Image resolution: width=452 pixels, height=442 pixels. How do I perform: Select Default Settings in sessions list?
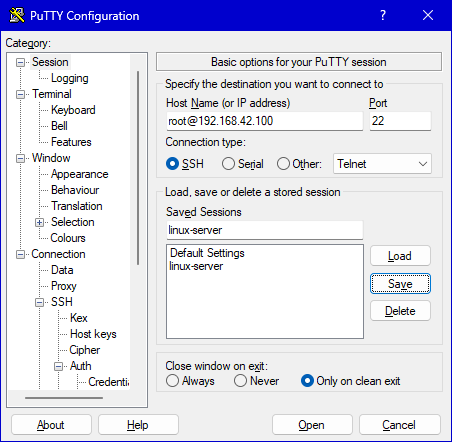pyautogui.click(x=207, y=253)
